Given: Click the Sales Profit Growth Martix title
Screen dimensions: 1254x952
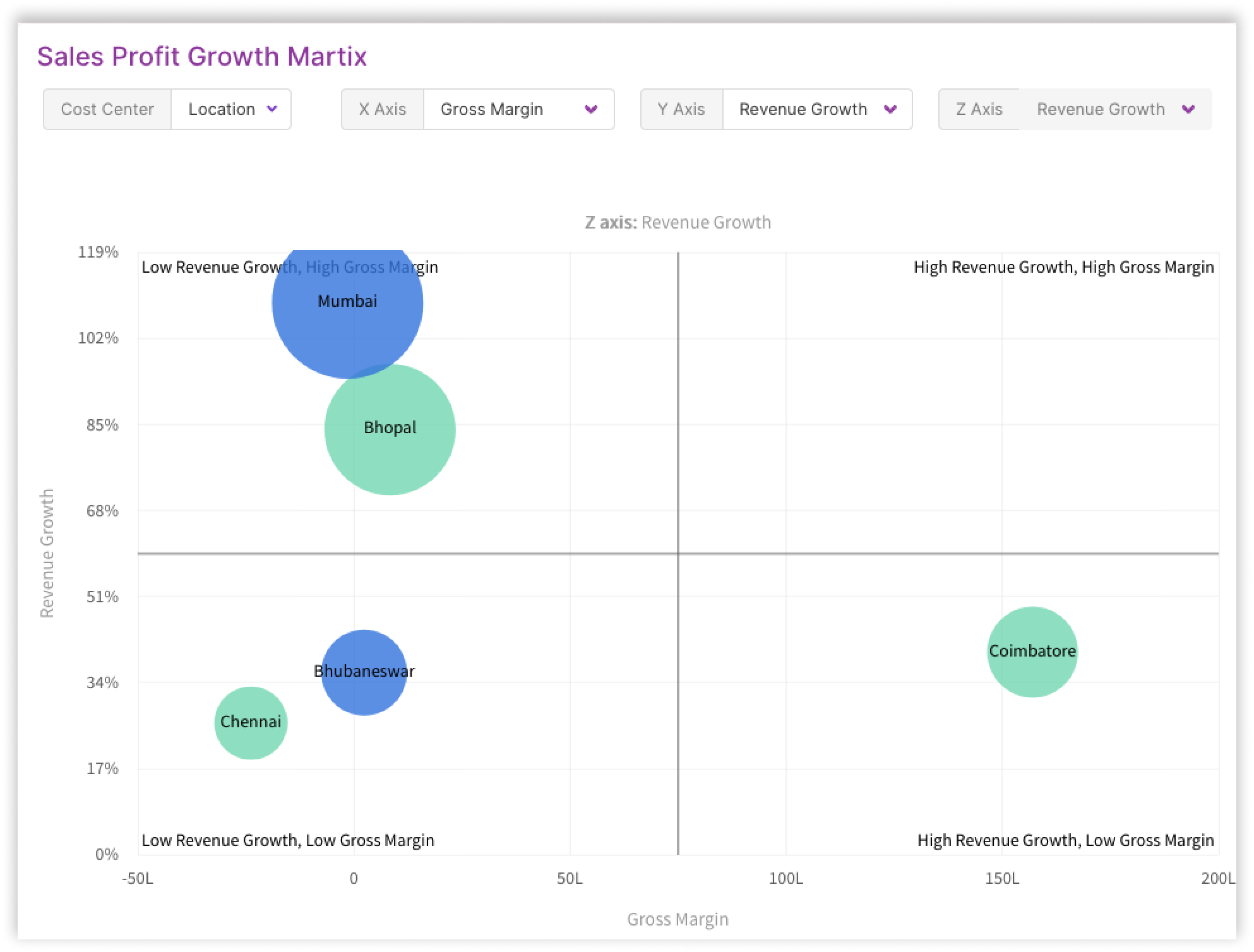Looking at the screenshot, I should point(202,56).
